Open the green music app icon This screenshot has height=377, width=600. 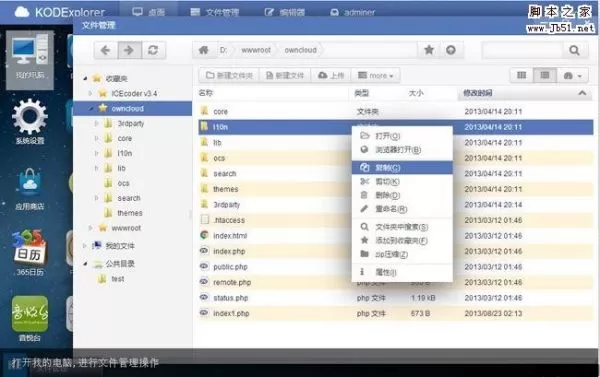[x=30, y=318]
